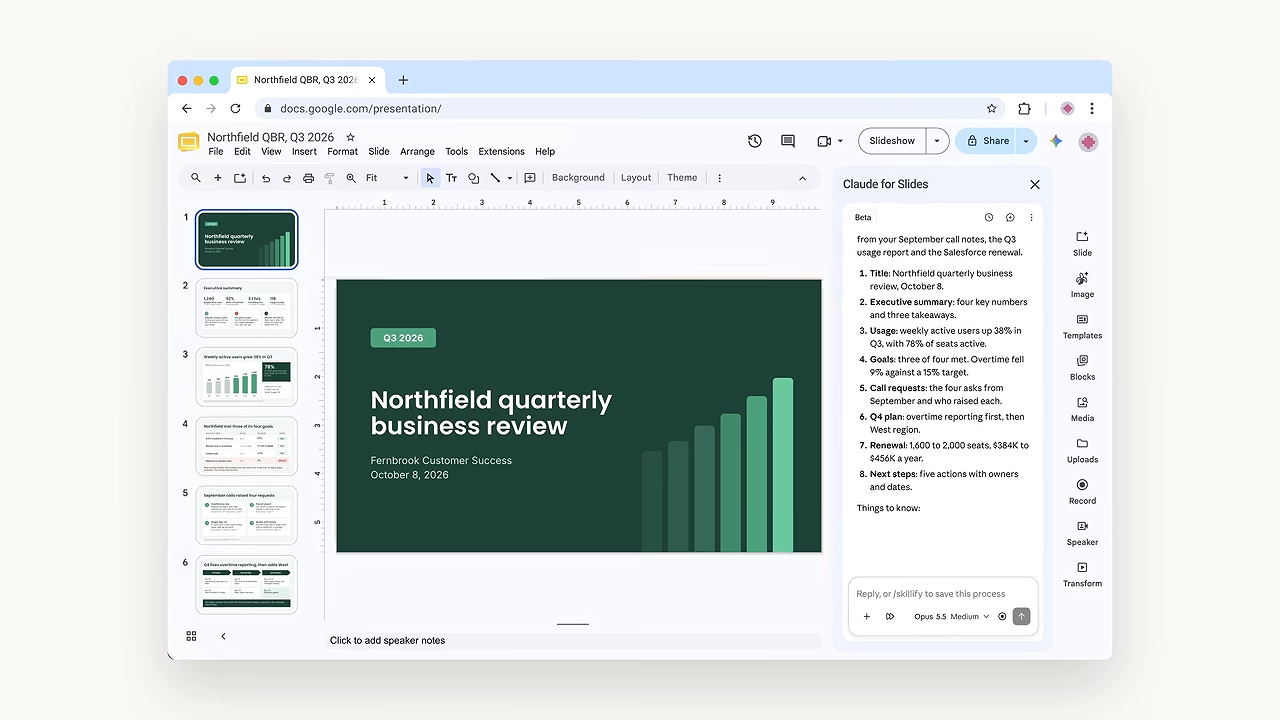Open the comments icon in header
The image size is (1280, 720).
pos(788,141)
